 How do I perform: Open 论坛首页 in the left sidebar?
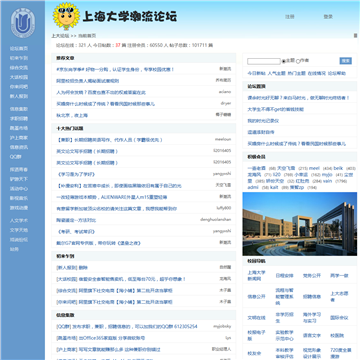pos(19,48)
